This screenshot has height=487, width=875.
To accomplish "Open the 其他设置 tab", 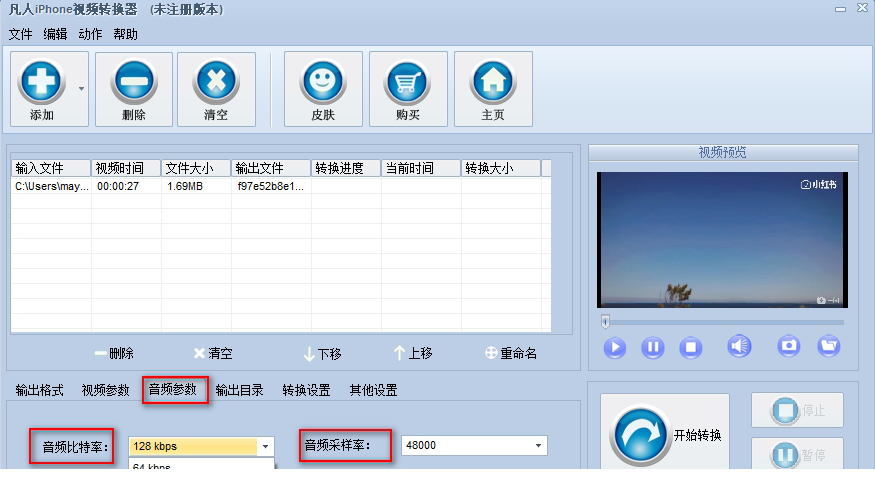I will click(x=373, y=390).
